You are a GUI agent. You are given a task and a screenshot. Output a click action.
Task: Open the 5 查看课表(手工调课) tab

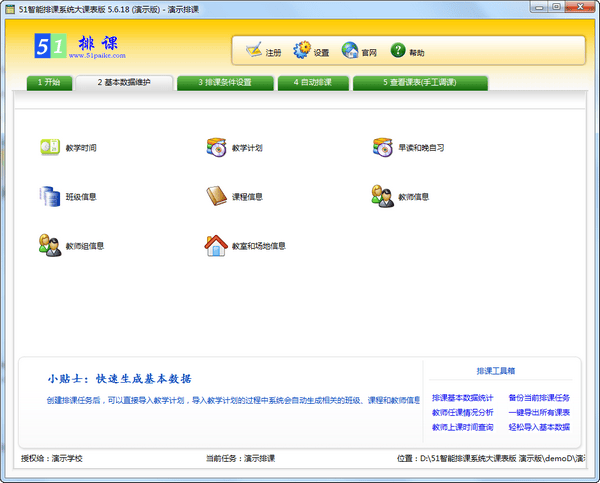(420, 82)
